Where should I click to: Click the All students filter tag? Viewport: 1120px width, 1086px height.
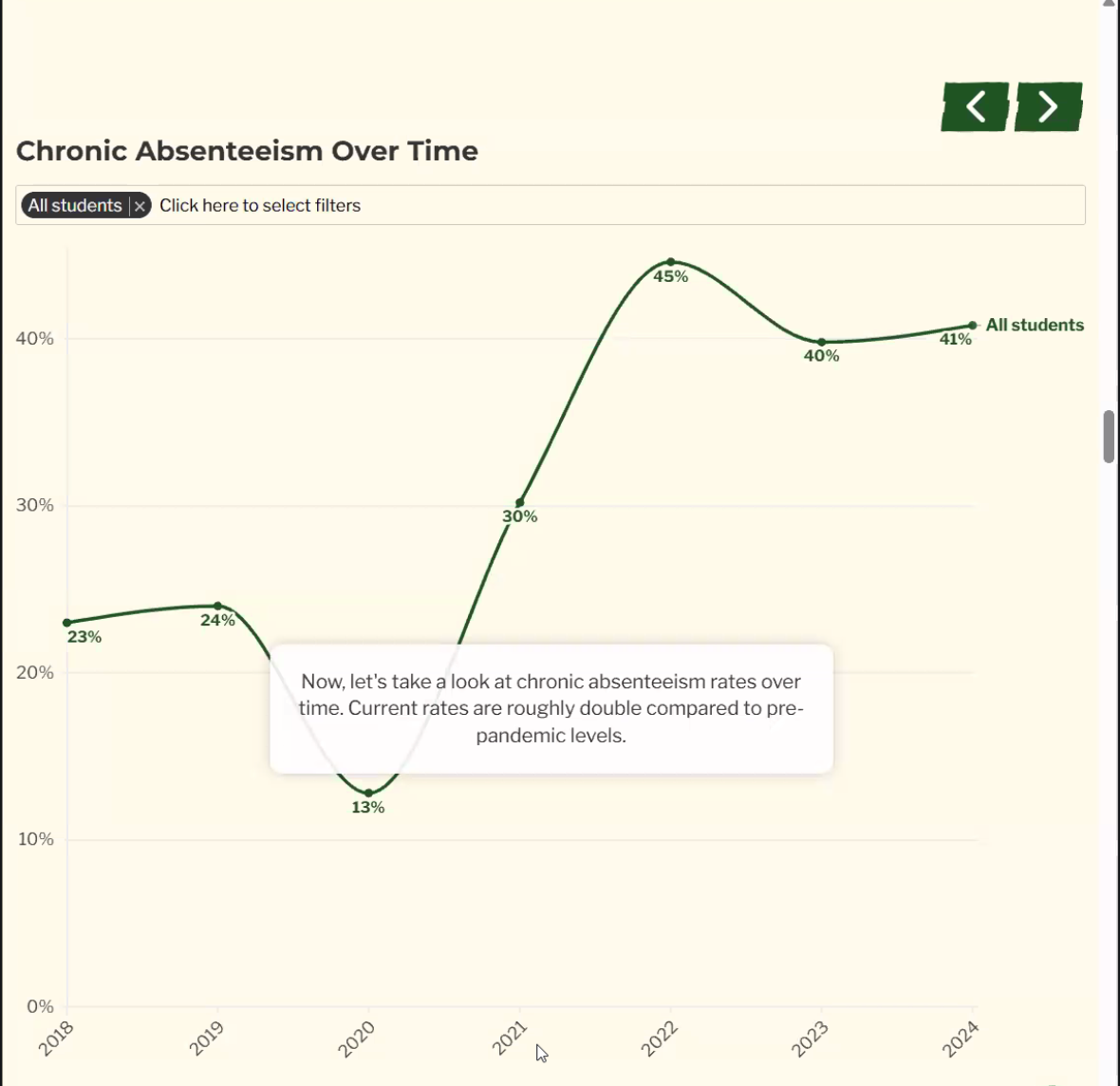(75, 206)
